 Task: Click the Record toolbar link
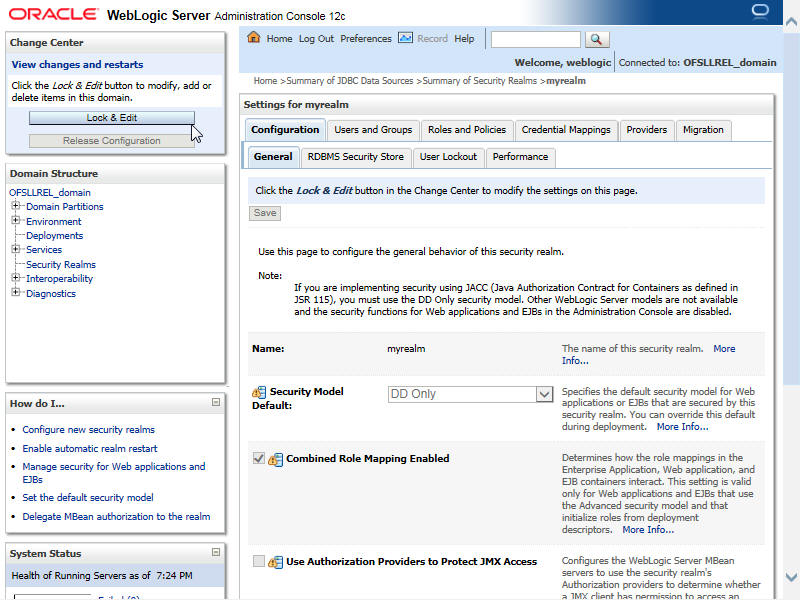432,39
